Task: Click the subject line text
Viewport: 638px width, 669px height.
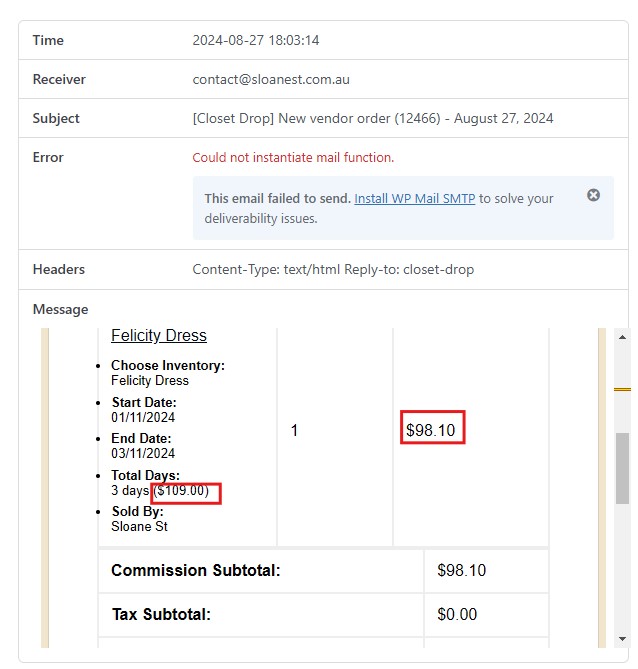Action: 372,118
